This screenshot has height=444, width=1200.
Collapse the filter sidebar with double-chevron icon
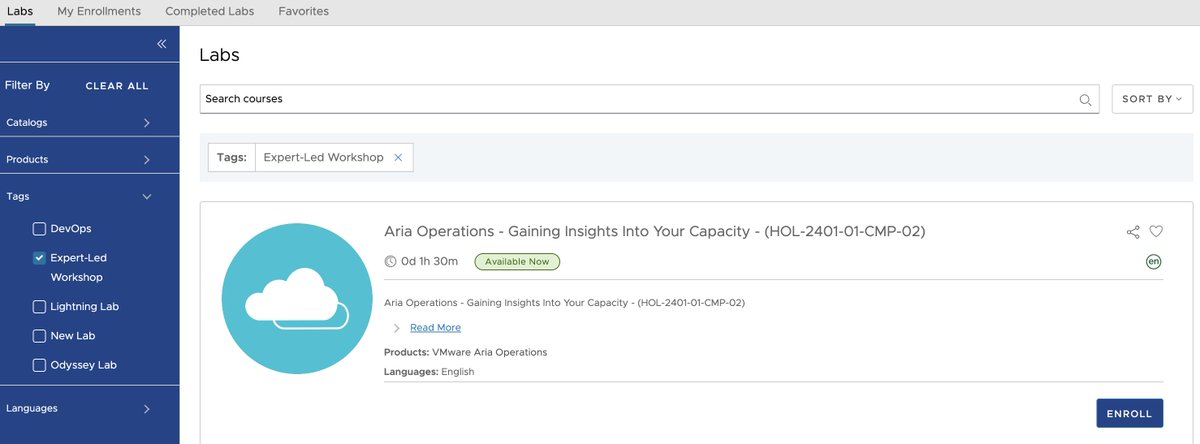point(161,44)
